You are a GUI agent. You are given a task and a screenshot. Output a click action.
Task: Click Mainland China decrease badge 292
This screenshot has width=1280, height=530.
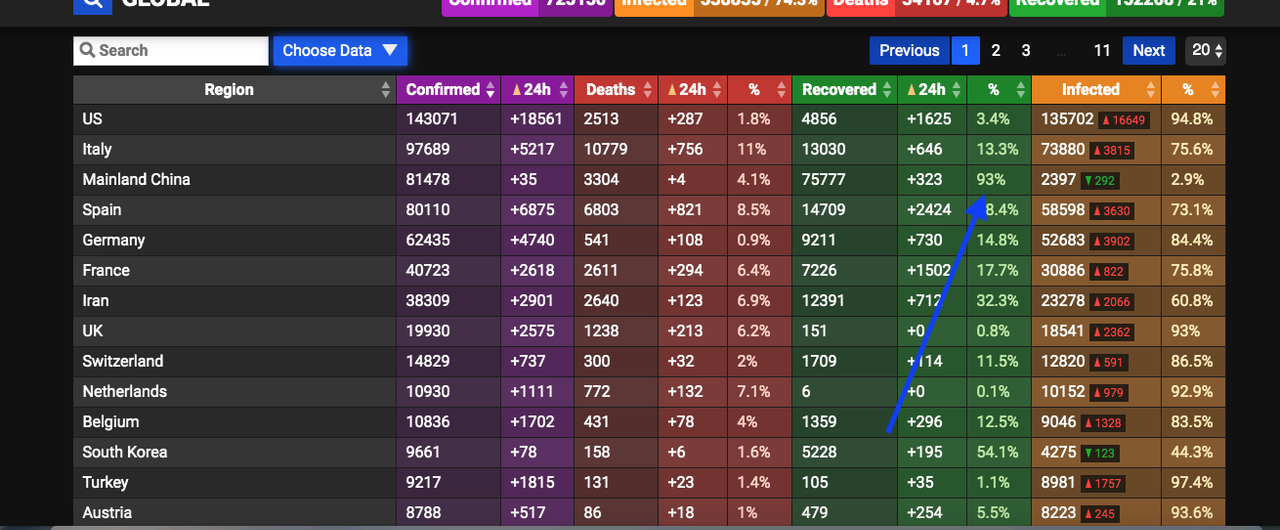point(1099,181)
